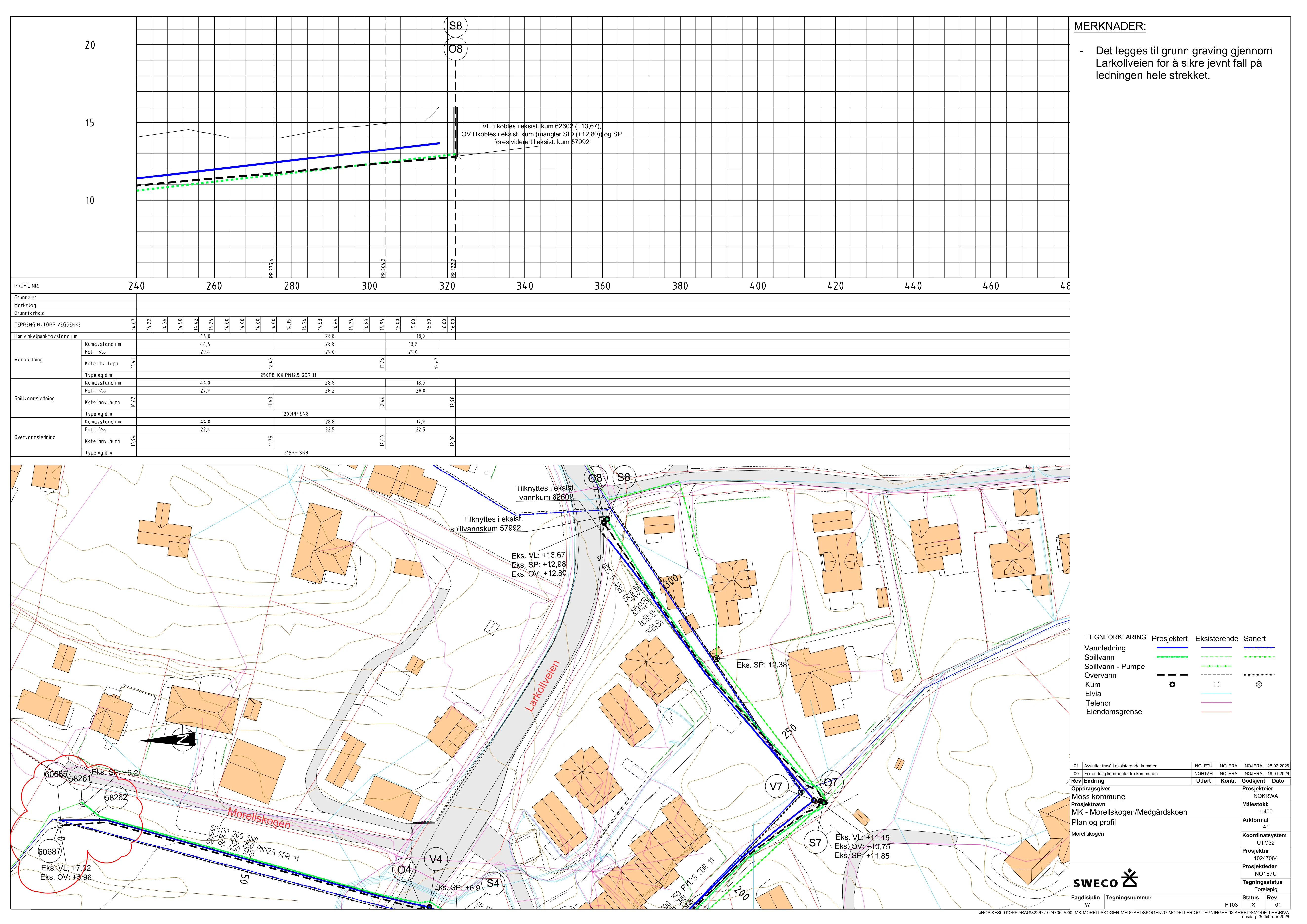Select the S8 circle on the plan map
Viewport: 1307px width, 924px height.
pos(624,478)
